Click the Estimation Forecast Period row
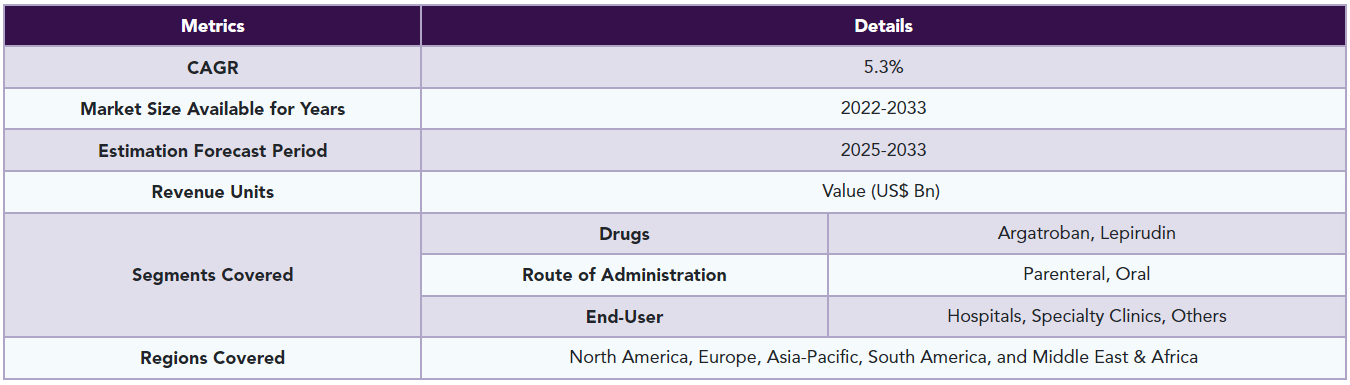The image size is (1350, 385). point(675,150)
